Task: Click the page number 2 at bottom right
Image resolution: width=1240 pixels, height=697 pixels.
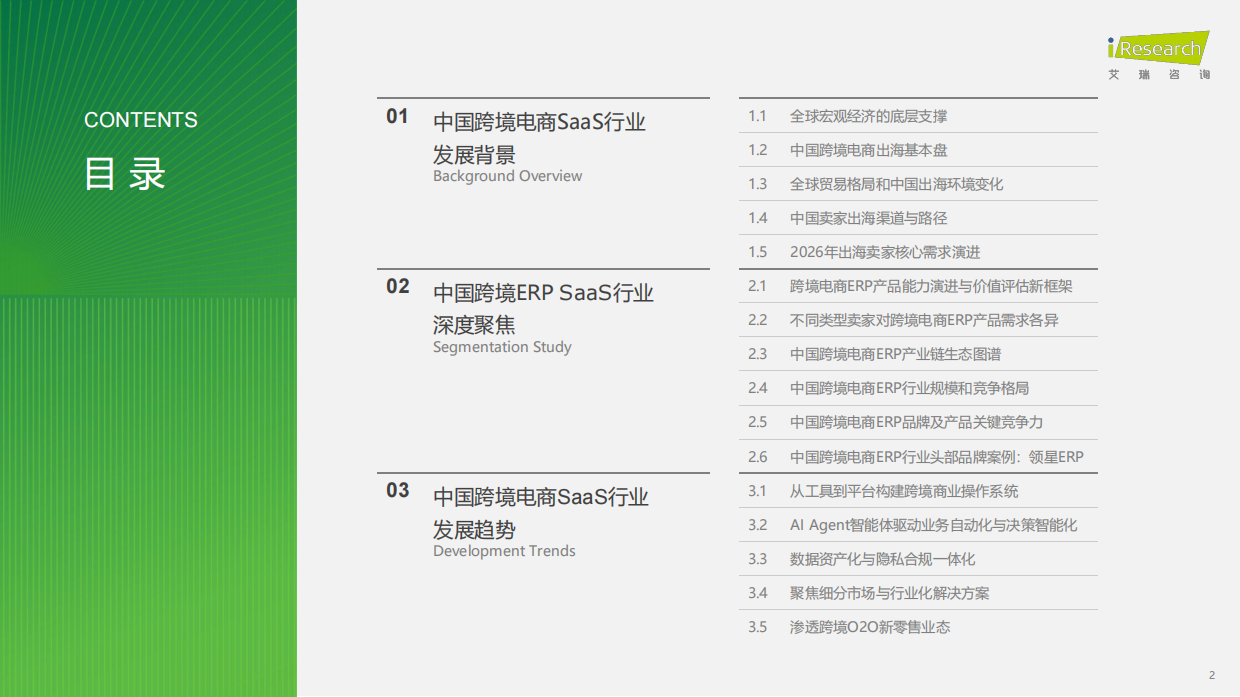Action: pos(1212,675)
